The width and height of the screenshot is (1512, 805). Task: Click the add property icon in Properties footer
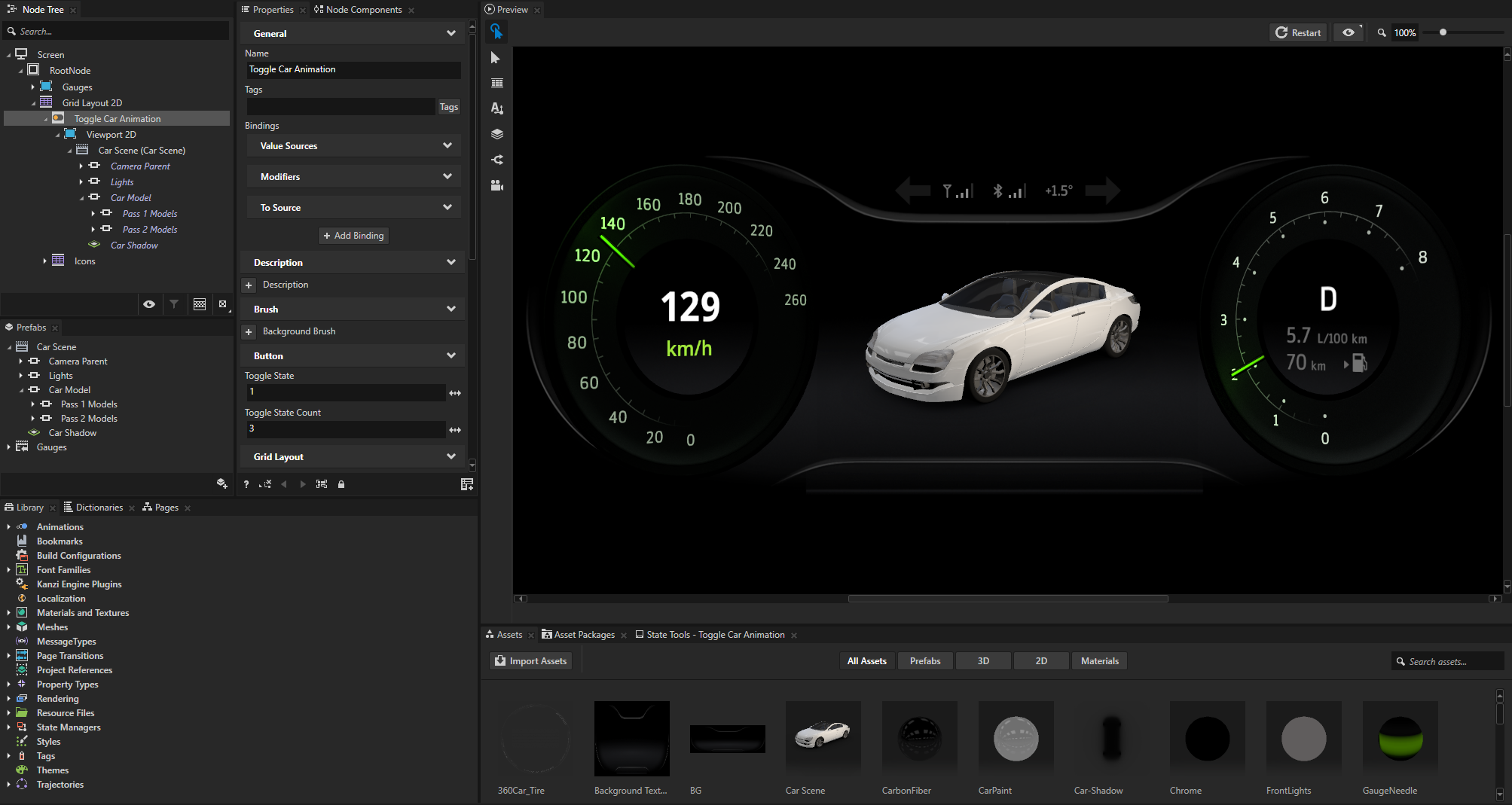click(x=466, y=484)
